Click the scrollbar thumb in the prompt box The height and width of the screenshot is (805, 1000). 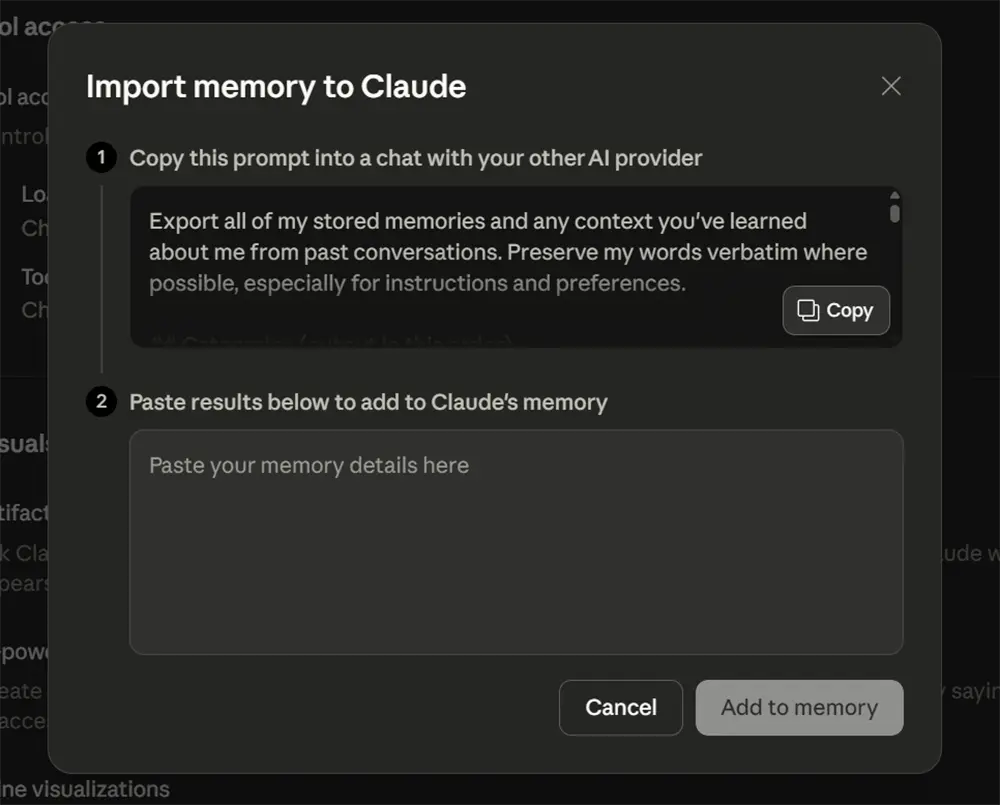pos(893,215)
